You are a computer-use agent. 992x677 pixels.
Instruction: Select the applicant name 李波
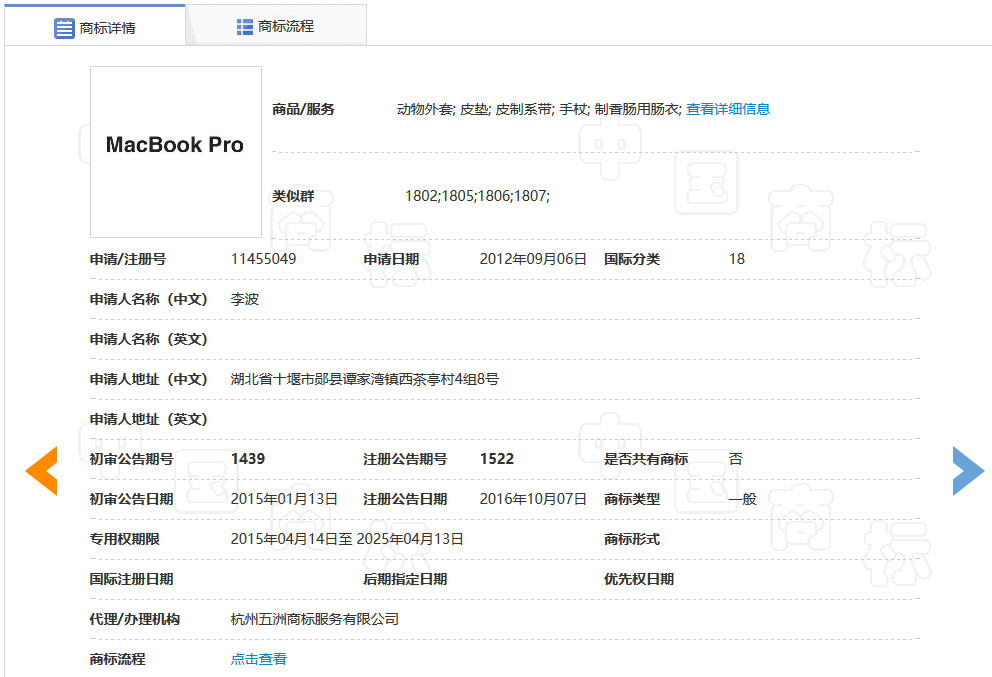click(245, 299)
